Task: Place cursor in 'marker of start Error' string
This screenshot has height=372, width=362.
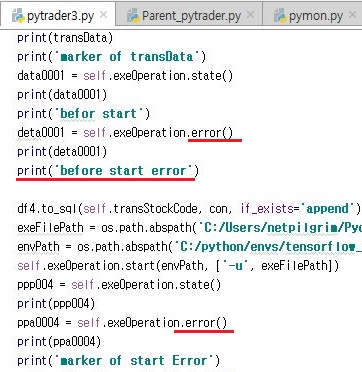Action: tap(133, 361)
